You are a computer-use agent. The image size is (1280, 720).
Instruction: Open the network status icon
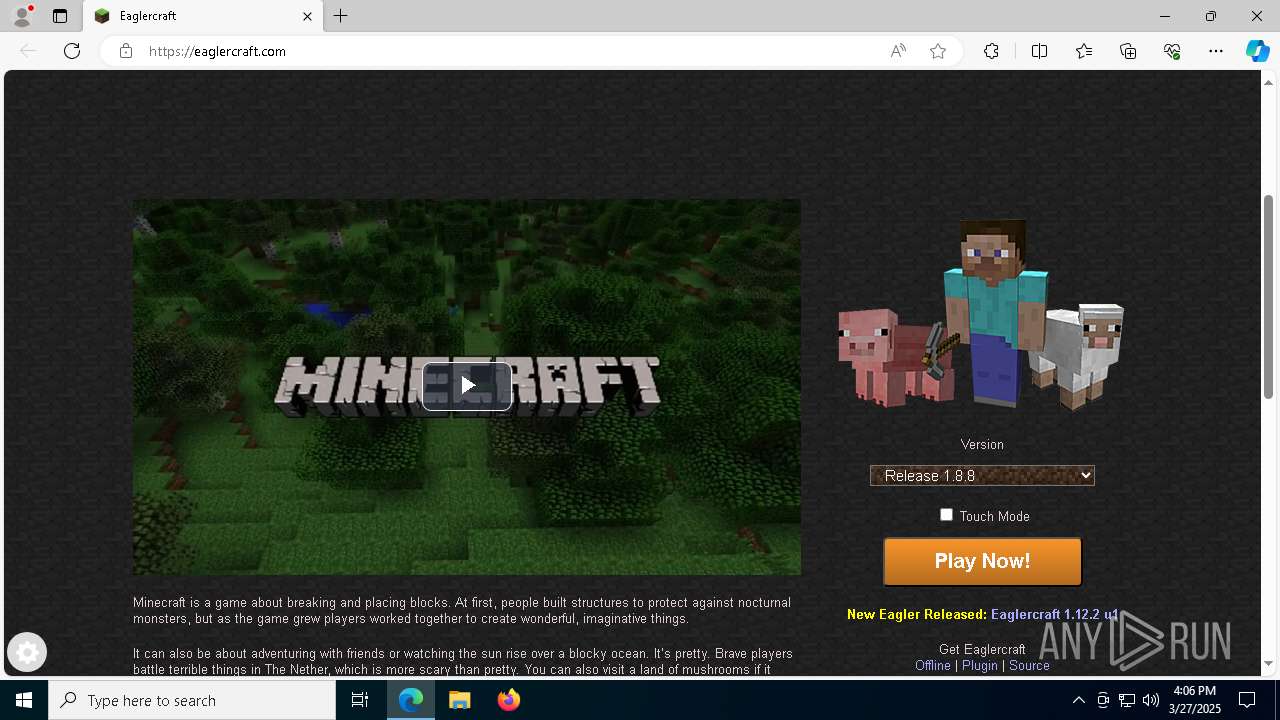(x=1127, y=700)
